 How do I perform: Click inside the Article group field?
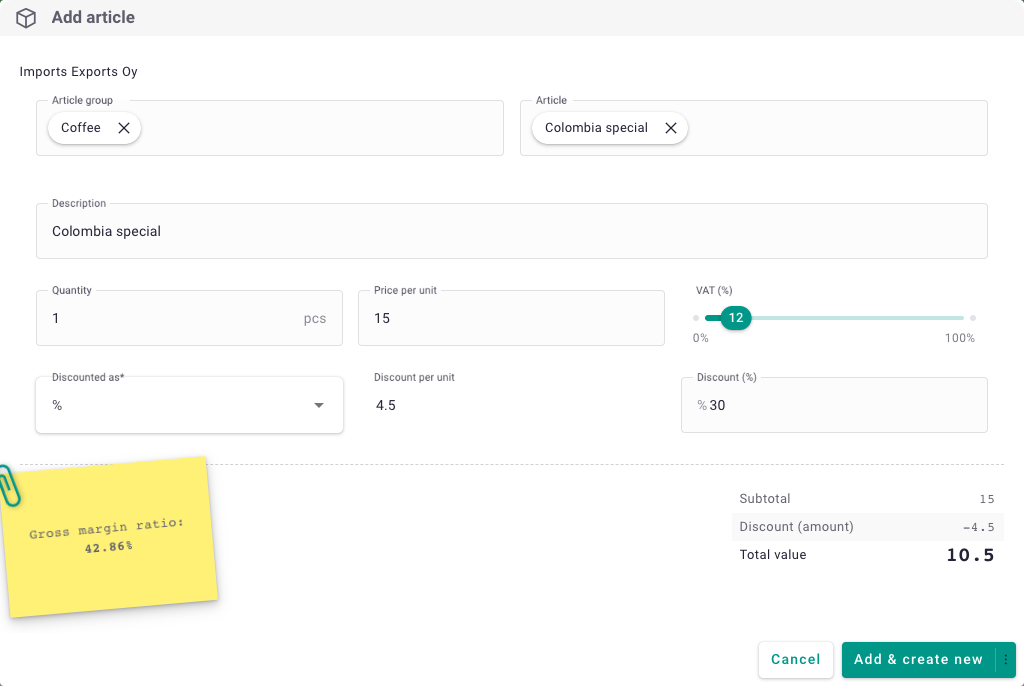tap(320, 128)
